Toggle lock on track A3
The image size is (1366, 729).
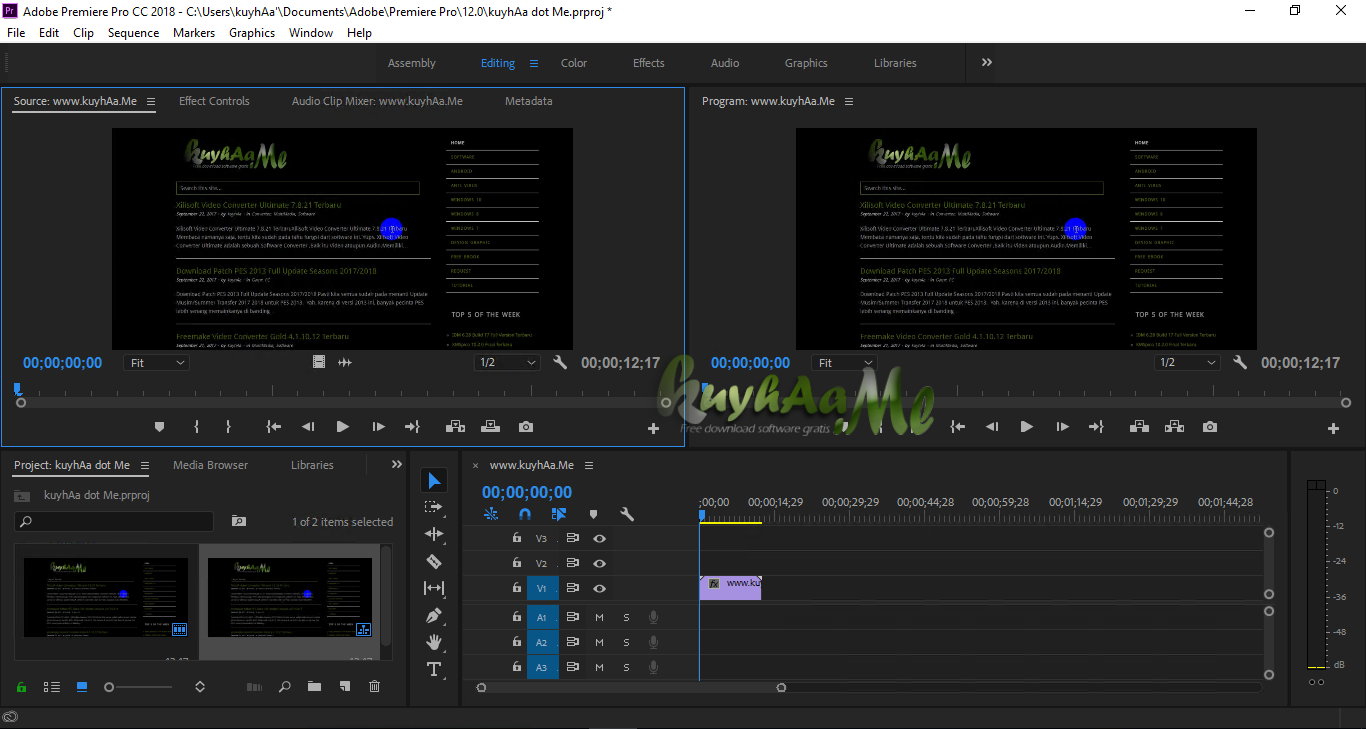(x=517, y=667)
